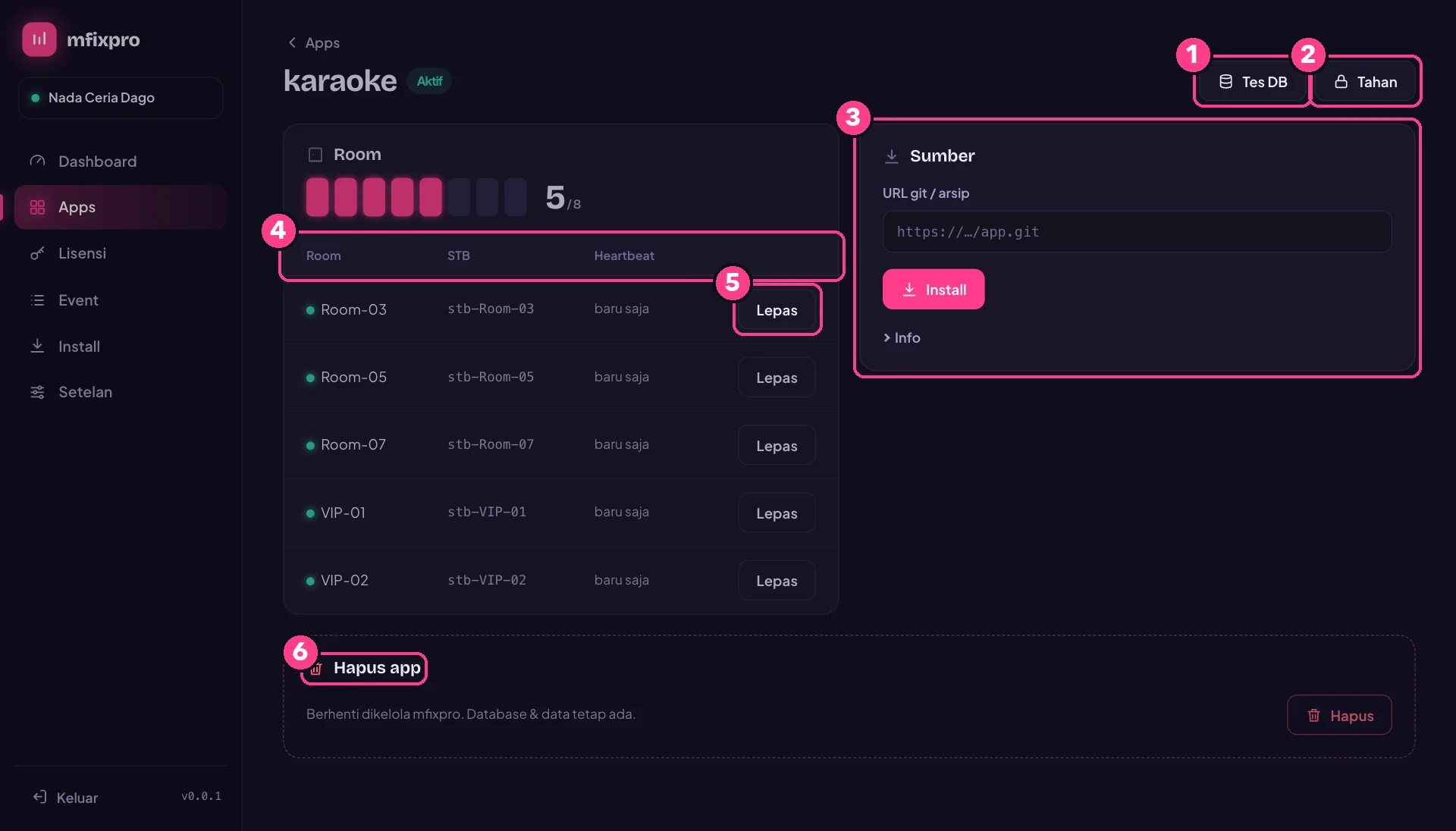Open the Nada Ceria Dago venue selector
1456x831 pixels.
[x=121, y=98]
